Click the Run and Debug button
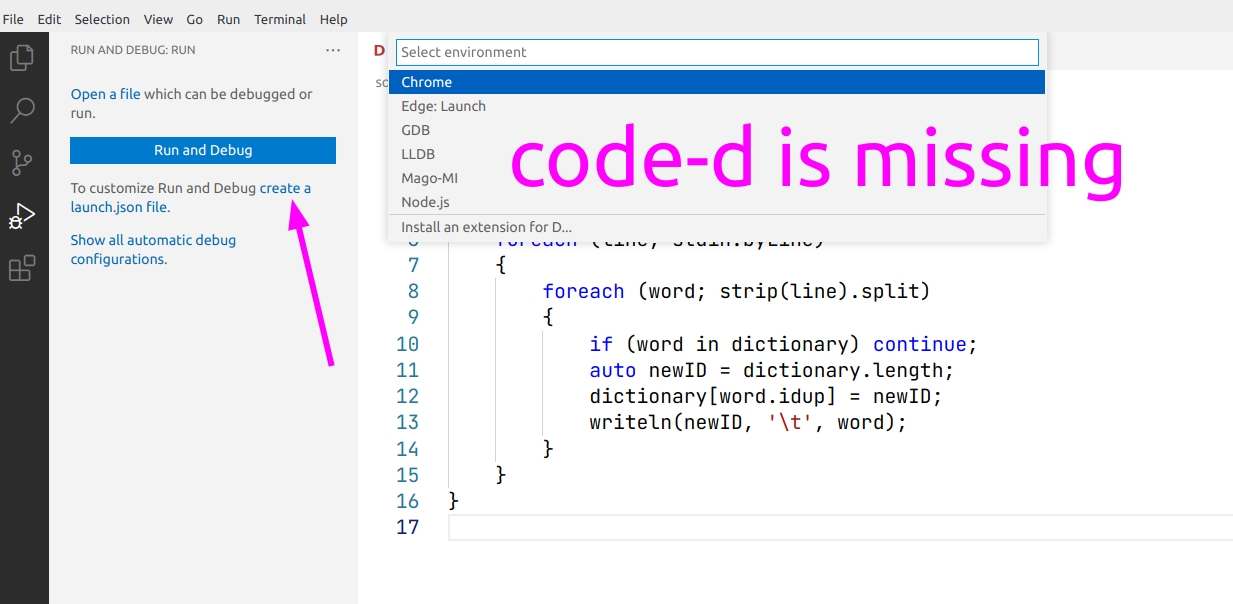 tap(203, 150)
